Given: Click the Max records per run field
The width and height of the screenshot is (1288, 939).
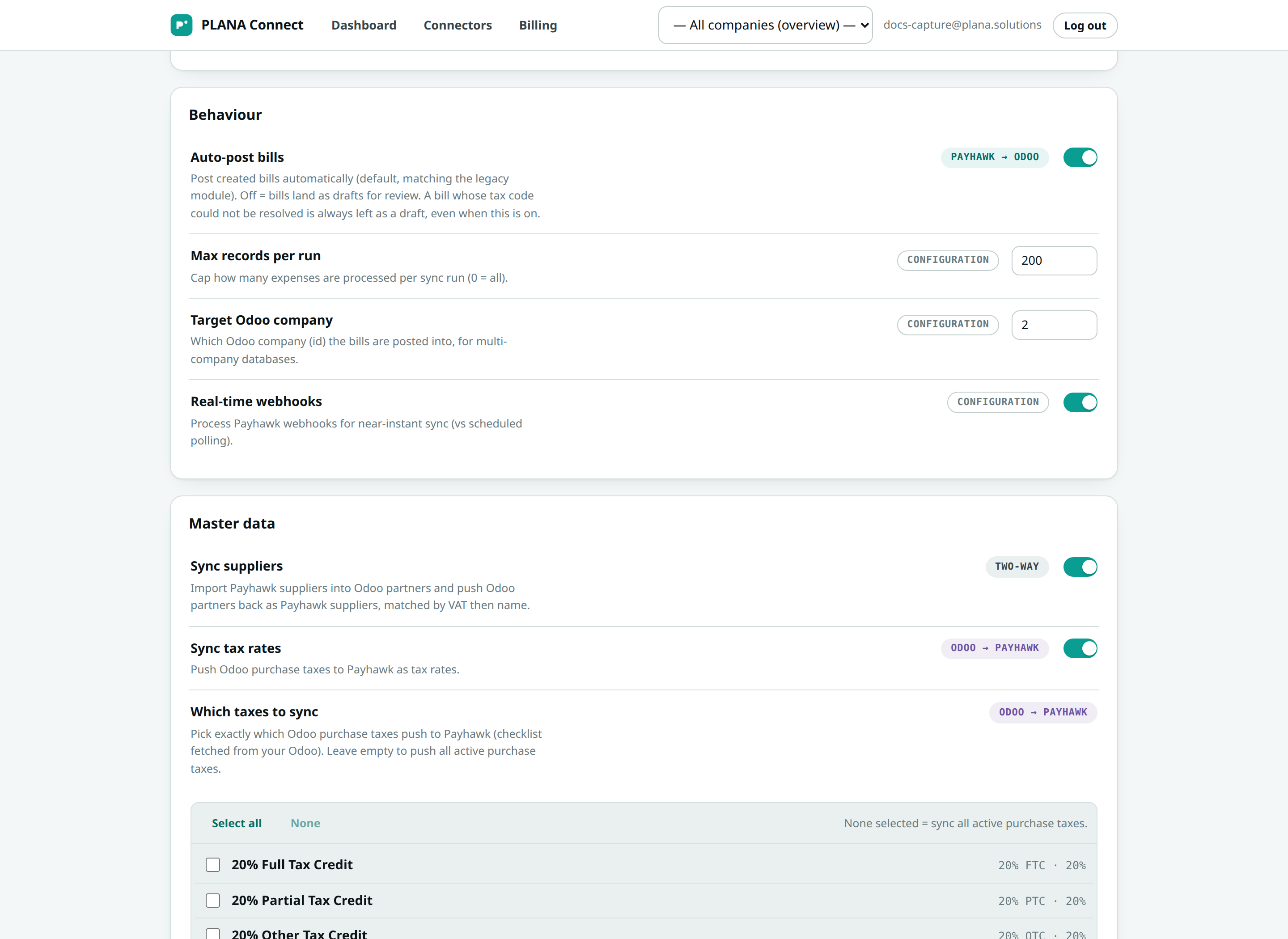Looking at the screenshot, I should click(x=1054, y=260).
